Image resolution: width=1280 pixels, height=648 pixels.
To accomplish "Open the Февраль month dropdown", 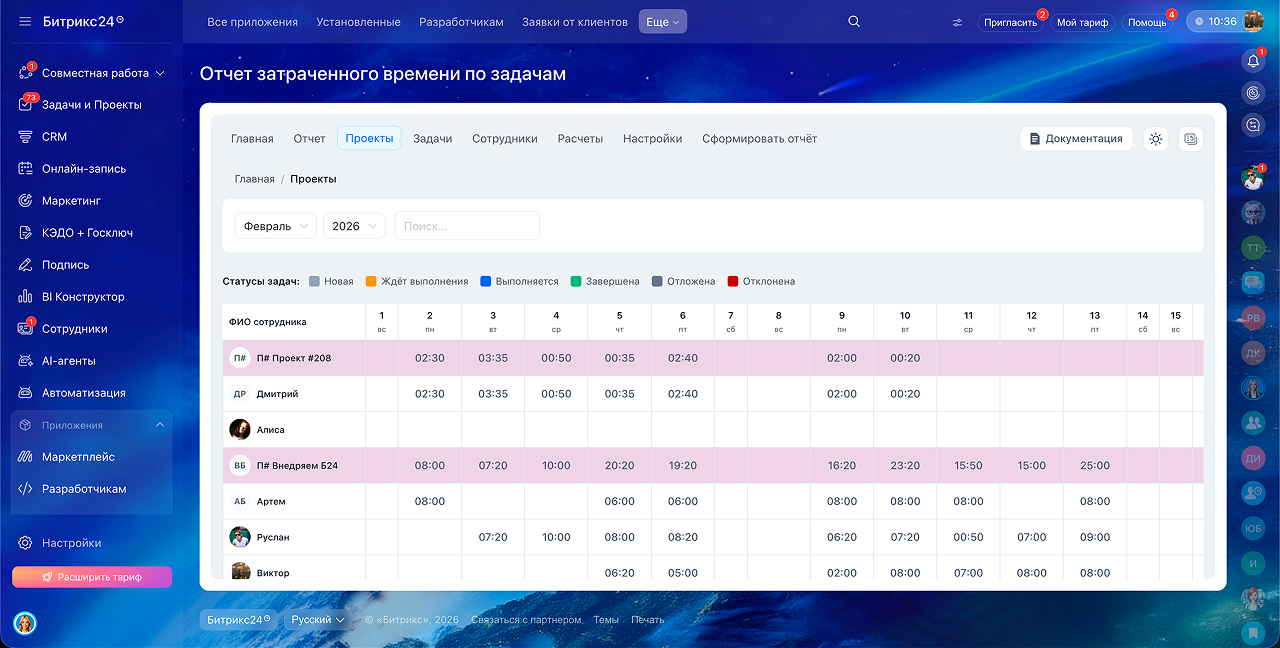I will click(276, 226).
